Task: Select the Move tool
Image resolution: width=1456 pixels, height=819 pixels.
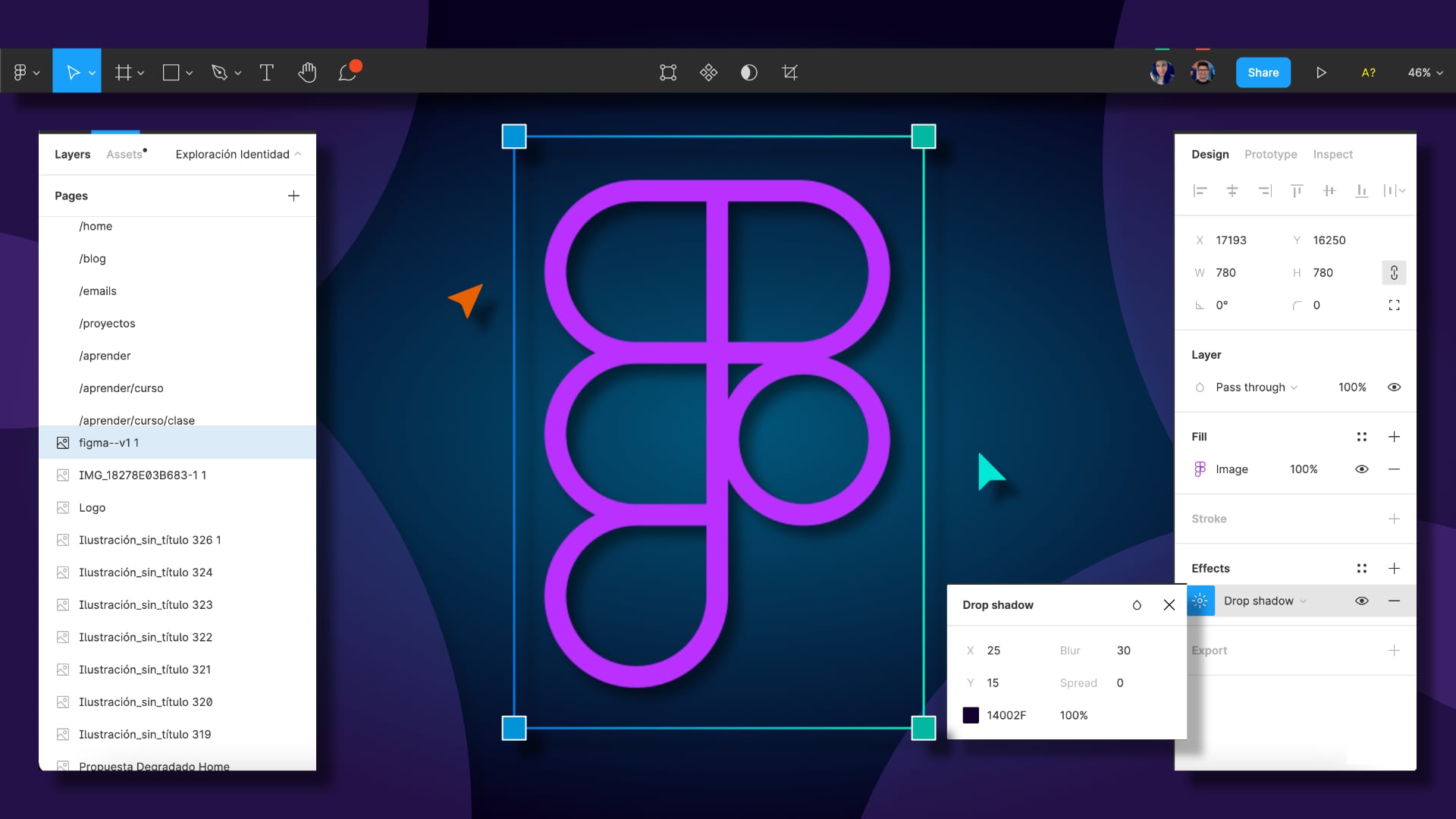Action: coord(73,72)
